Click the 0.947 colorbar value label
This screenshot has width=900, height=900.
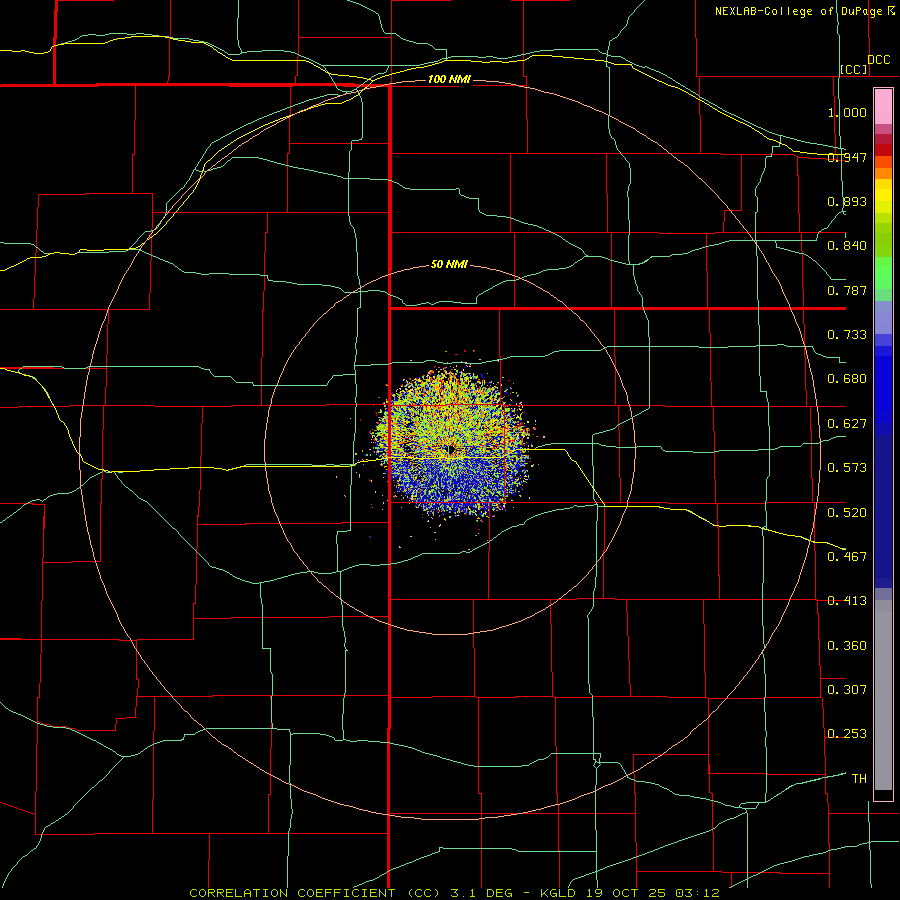[847, 157]
